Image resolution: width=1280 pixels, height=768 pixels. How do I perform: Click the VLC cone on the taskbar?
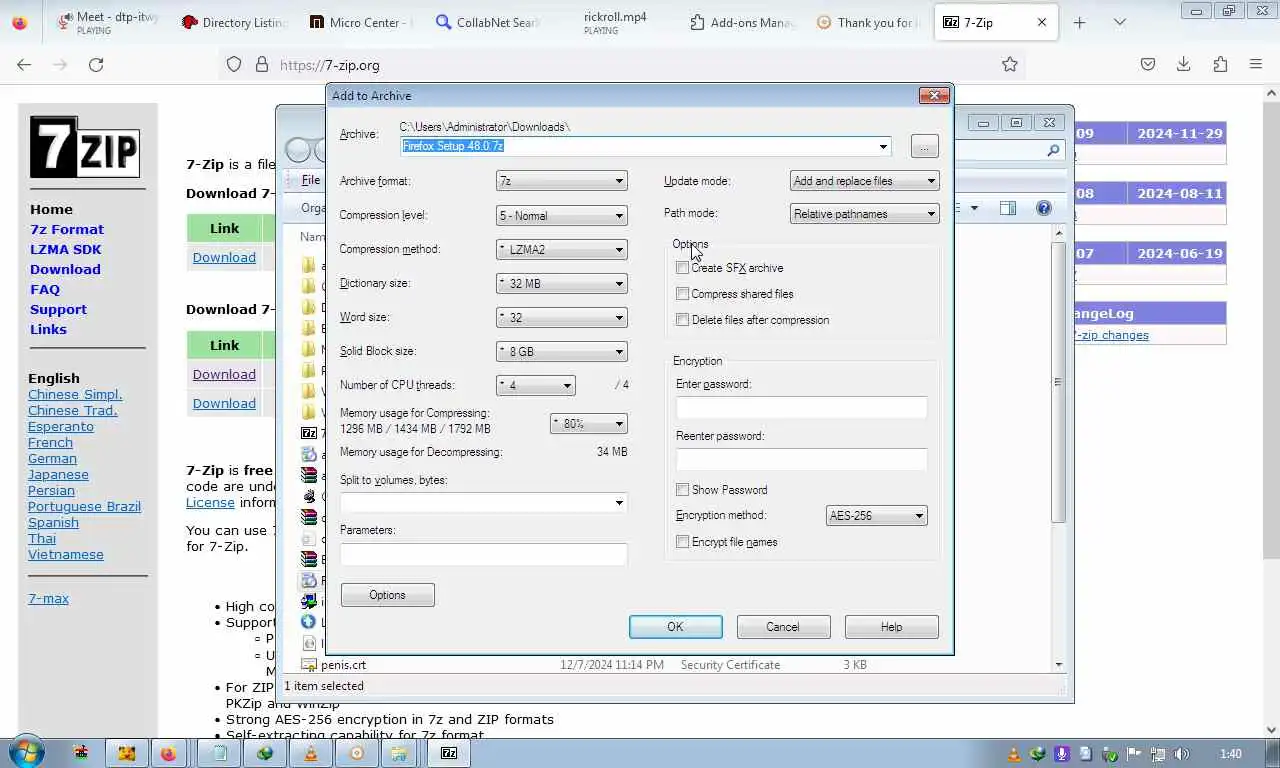pos(311,753)
